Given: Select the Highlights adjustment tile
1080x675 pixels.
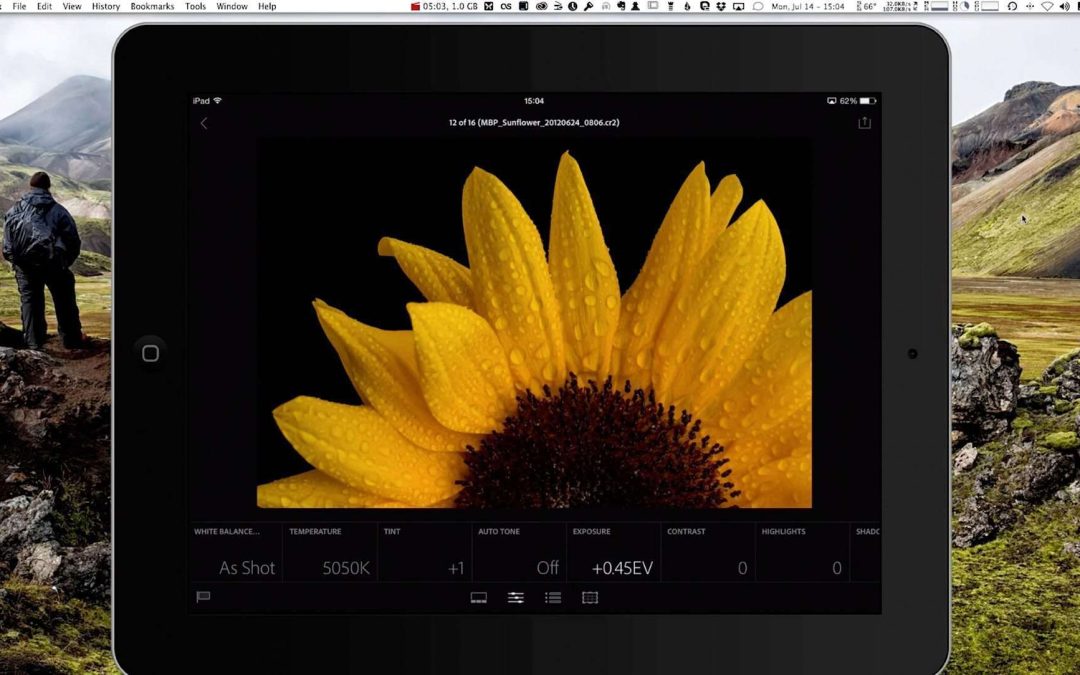Looking at the screenshot, I should (x=802, y=553).
